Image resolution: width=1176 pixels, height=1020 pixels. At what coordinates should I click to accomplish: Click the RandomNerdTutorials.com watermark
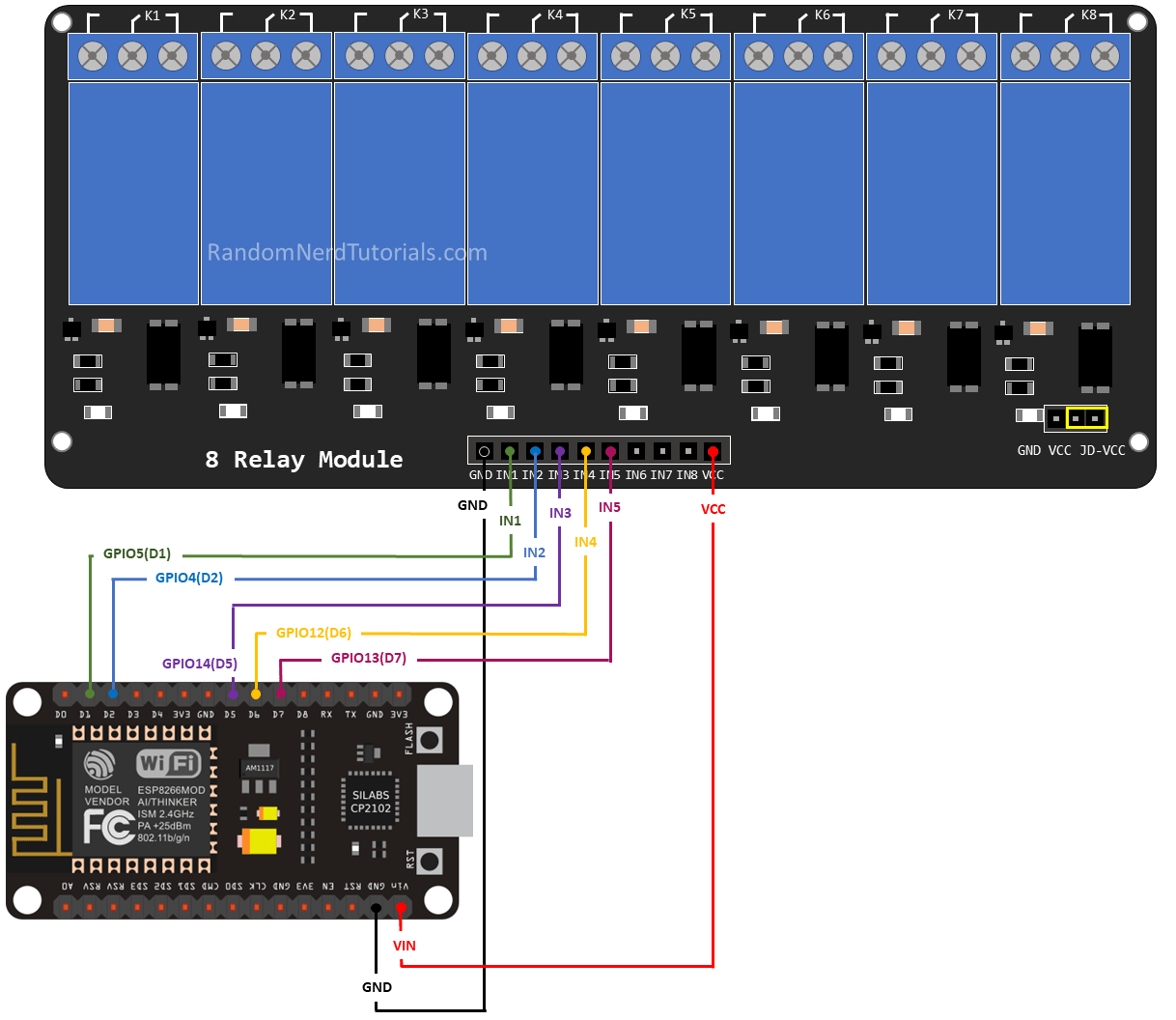(348, 253)
